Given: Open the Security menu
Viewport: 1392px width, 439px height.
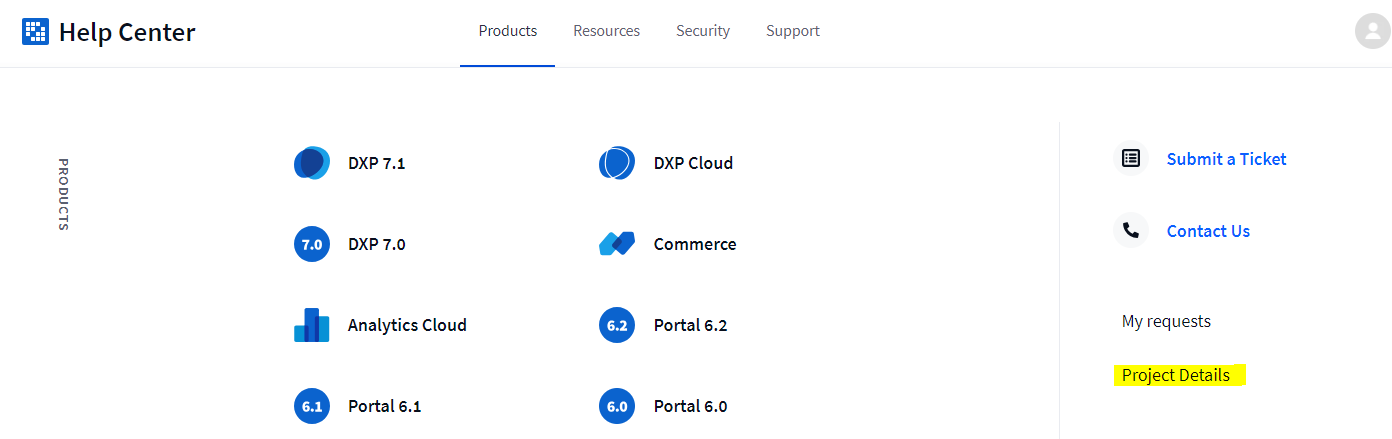Looking at the screenshot, I should pyautogui.click(x=703, y=31).
